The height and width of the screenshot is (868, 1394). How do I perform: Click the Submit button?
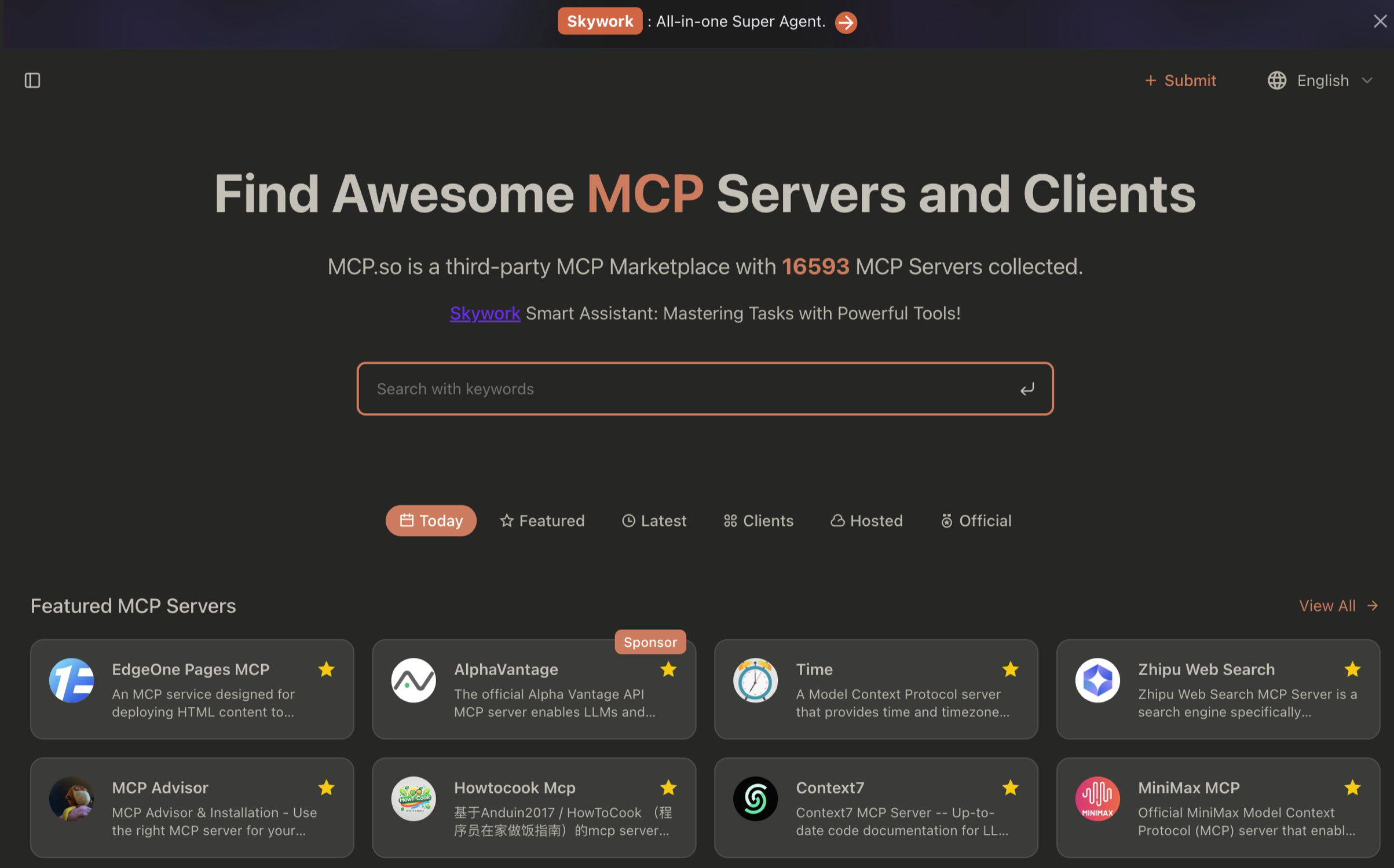coord(1180,80)
